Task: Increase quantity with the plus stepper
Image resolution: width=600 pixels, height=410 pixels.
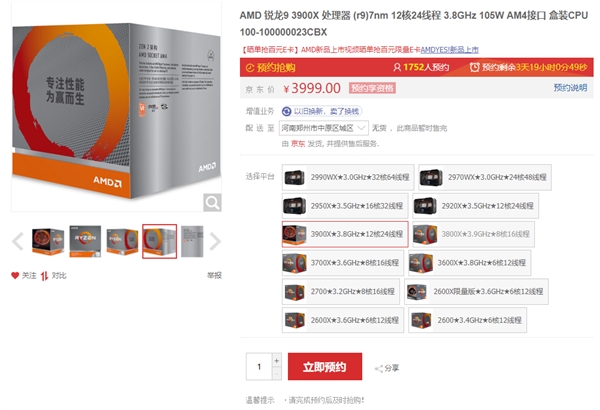Action: pos(277,360)
